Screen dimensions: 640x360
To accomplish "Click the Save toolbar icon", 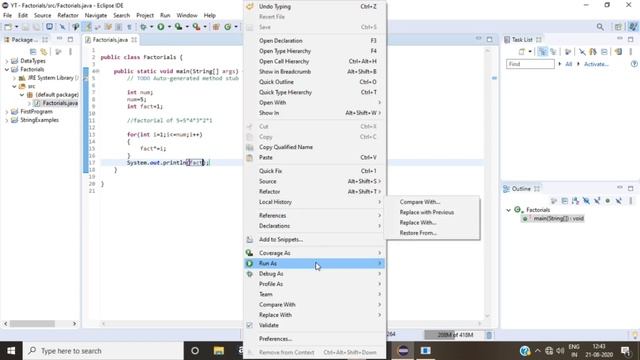I will point(25,27).
